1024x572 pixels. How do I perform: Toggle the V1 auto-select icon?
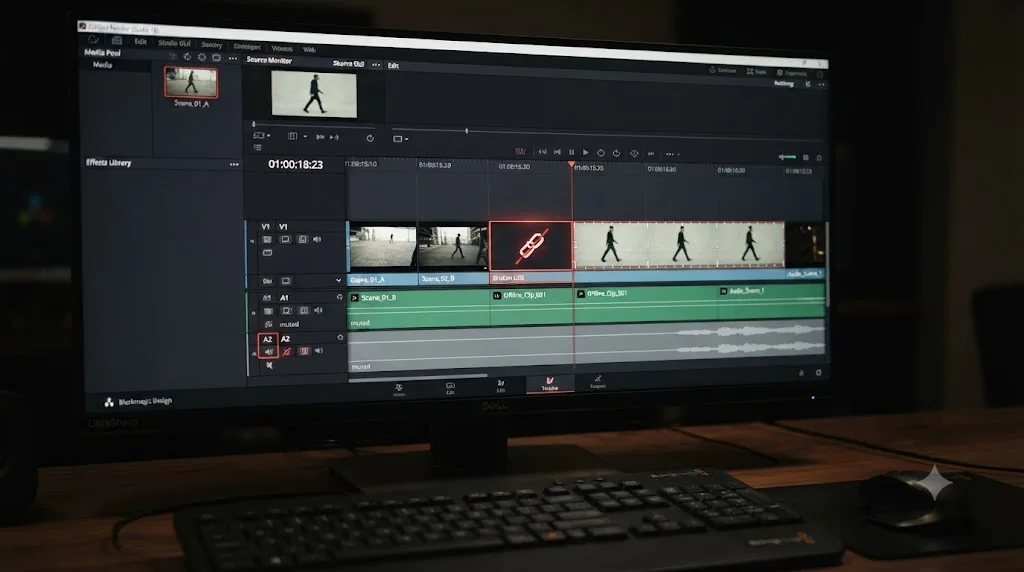[x=302, y=240]
